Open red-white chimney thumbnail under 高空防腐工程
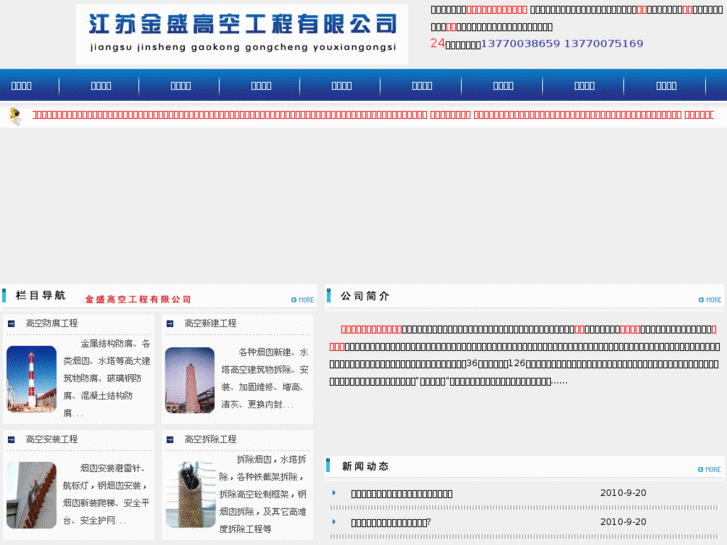The height and width of the screenshot is (545, 727). click(32, 379)
